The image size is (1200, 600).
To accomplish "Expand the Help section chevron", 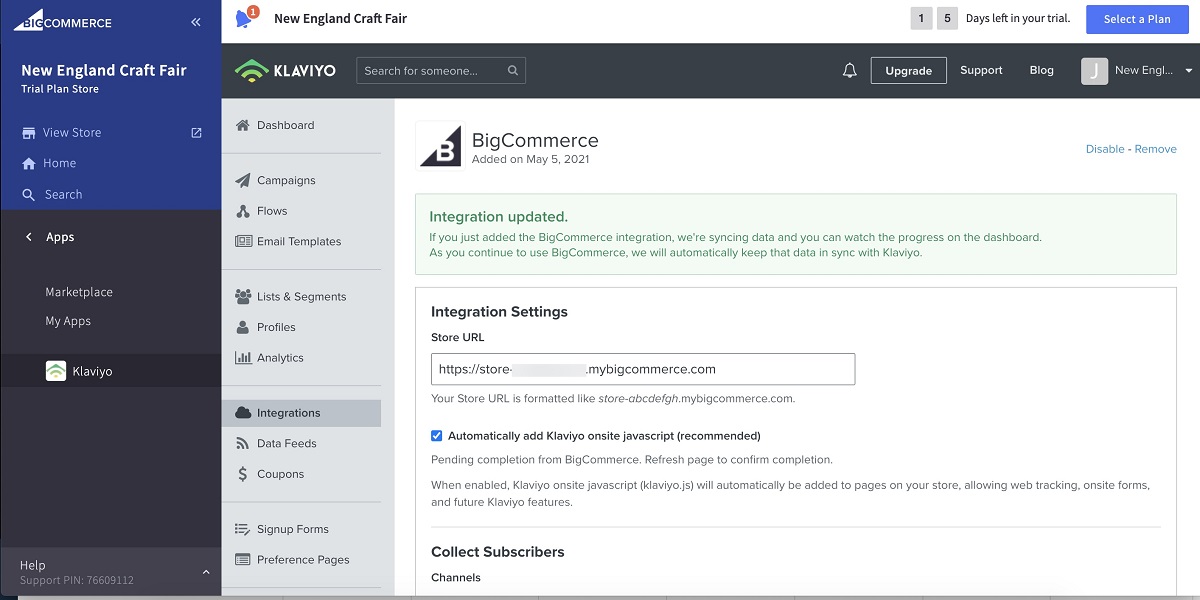I will point(206,572).
